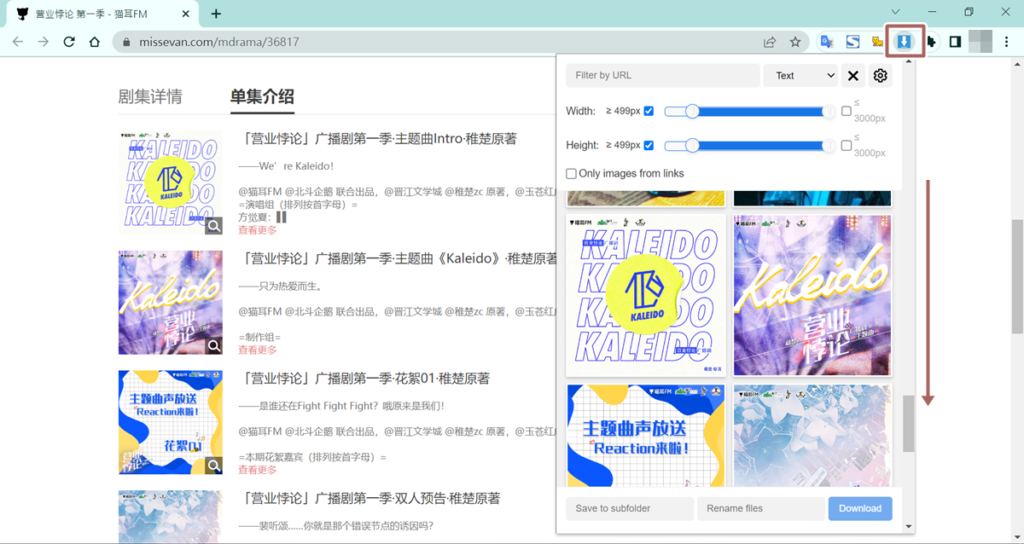Select light blue floral image in popup
Screen dimensions: 1024x544
pos(812,436)
